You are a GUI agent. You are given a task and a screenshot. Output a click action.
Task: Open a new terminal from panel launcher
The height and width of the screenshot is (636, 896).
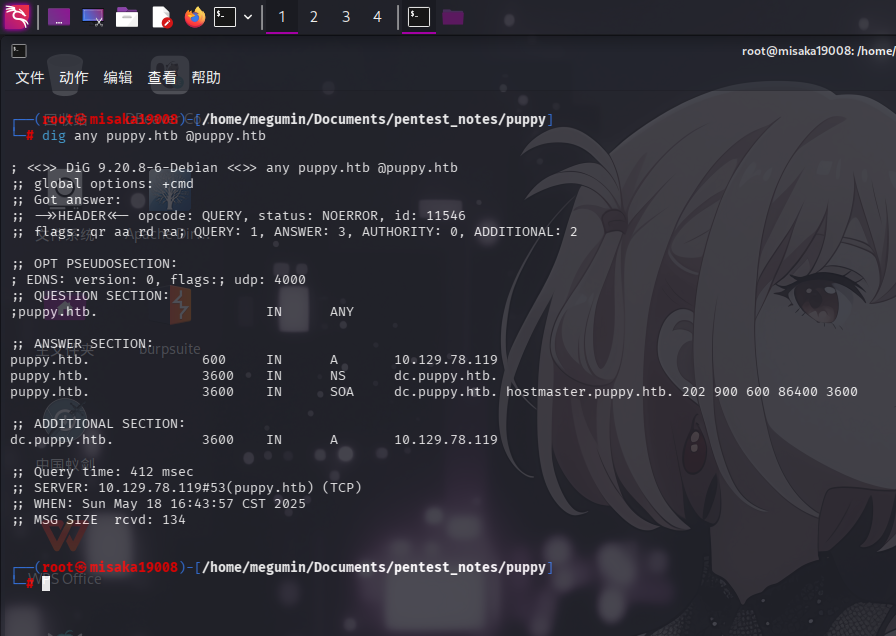click(225, 17)
